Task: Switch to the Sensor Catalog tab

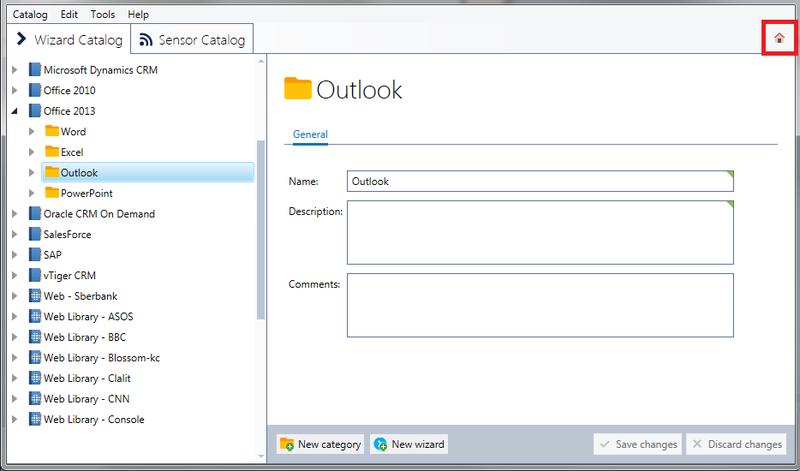Action: 192,39
